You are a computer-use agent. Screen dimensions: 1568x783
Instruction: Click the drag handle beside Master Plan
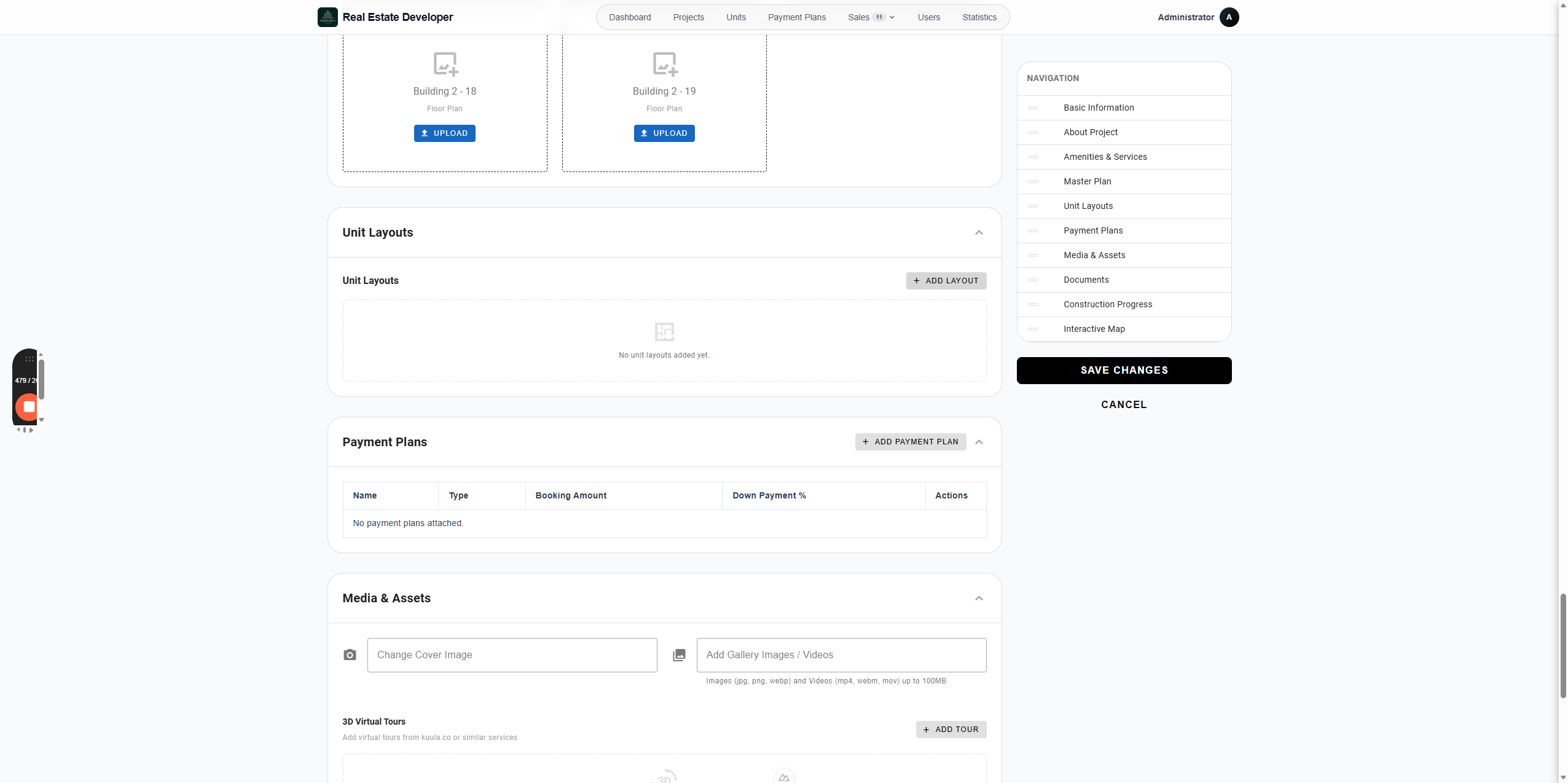[x=1033, y=182]
